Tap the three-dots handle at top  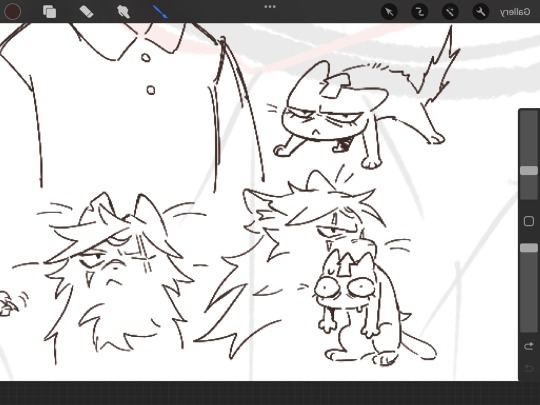(x=270, y=7)
